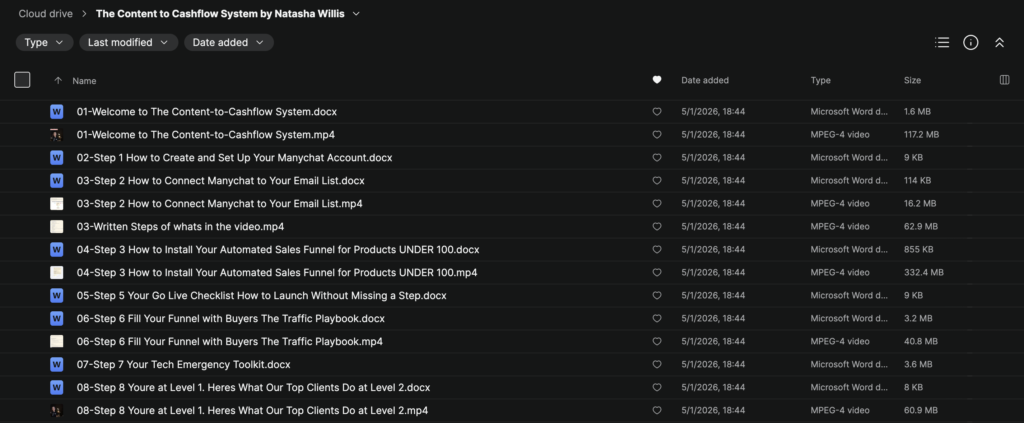This screenshot has height=423, width=1024.
Task: Sort by the Type column header
Action: point(821,80)
